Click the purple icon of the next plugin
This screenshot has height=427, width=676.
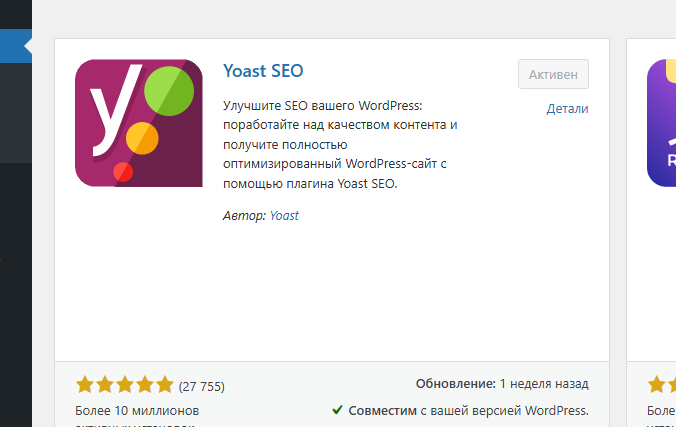coord(662,123)
